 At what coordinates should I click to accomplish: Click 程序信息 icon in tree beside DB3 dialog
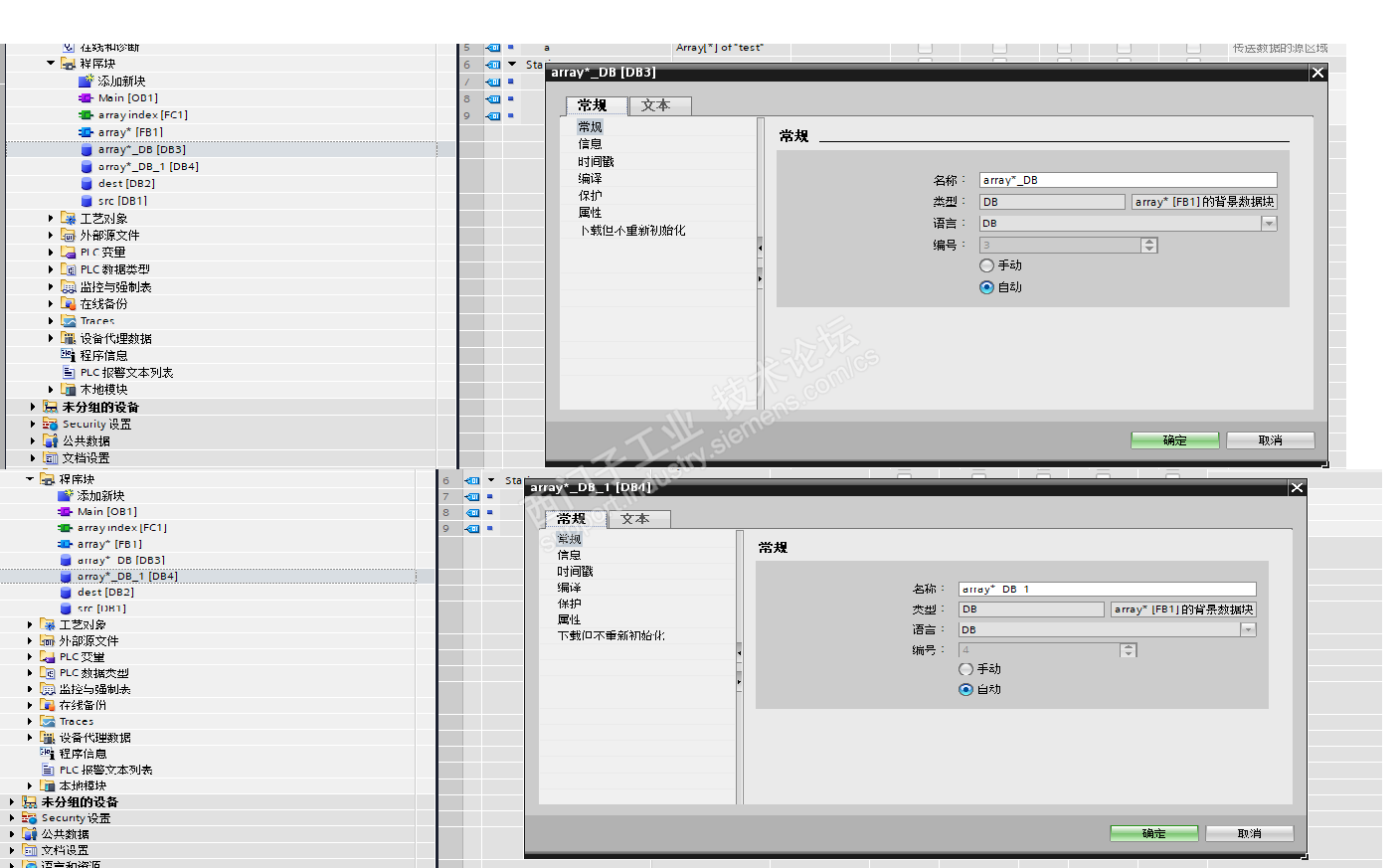tap(68, 355)
